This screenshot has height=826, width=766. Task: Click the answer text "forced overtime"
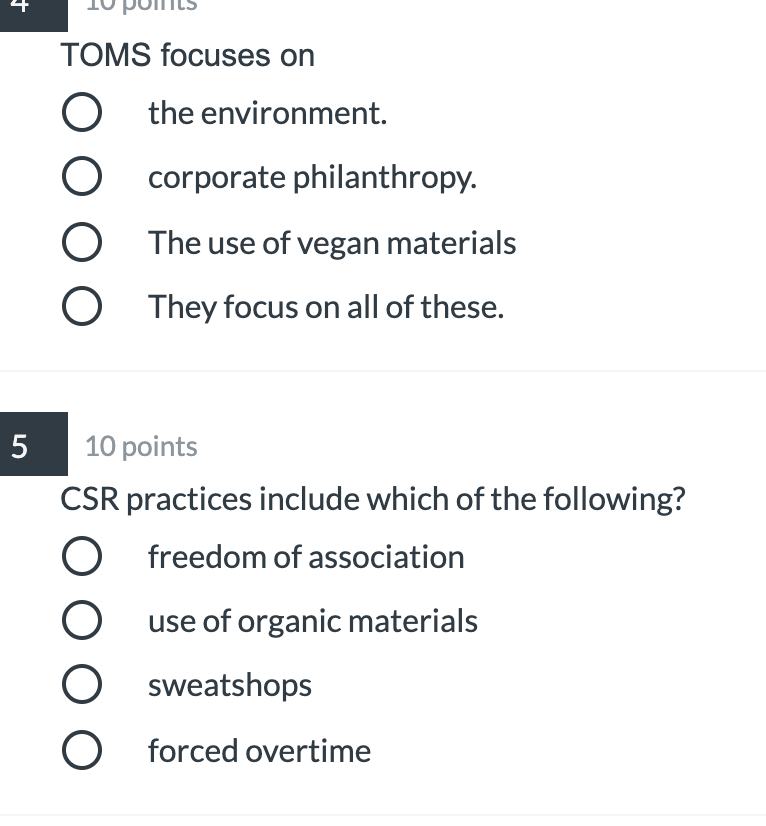[259, 750]
